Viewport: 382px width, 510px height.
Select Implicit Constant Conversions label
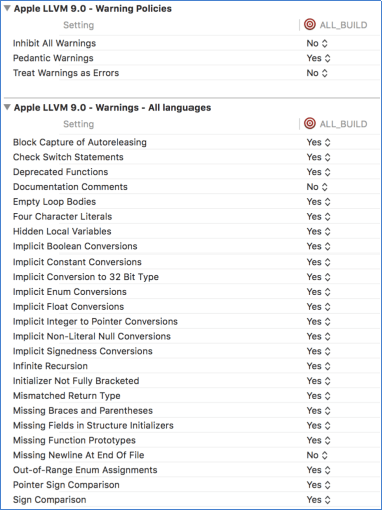click(x=77, y=262)
